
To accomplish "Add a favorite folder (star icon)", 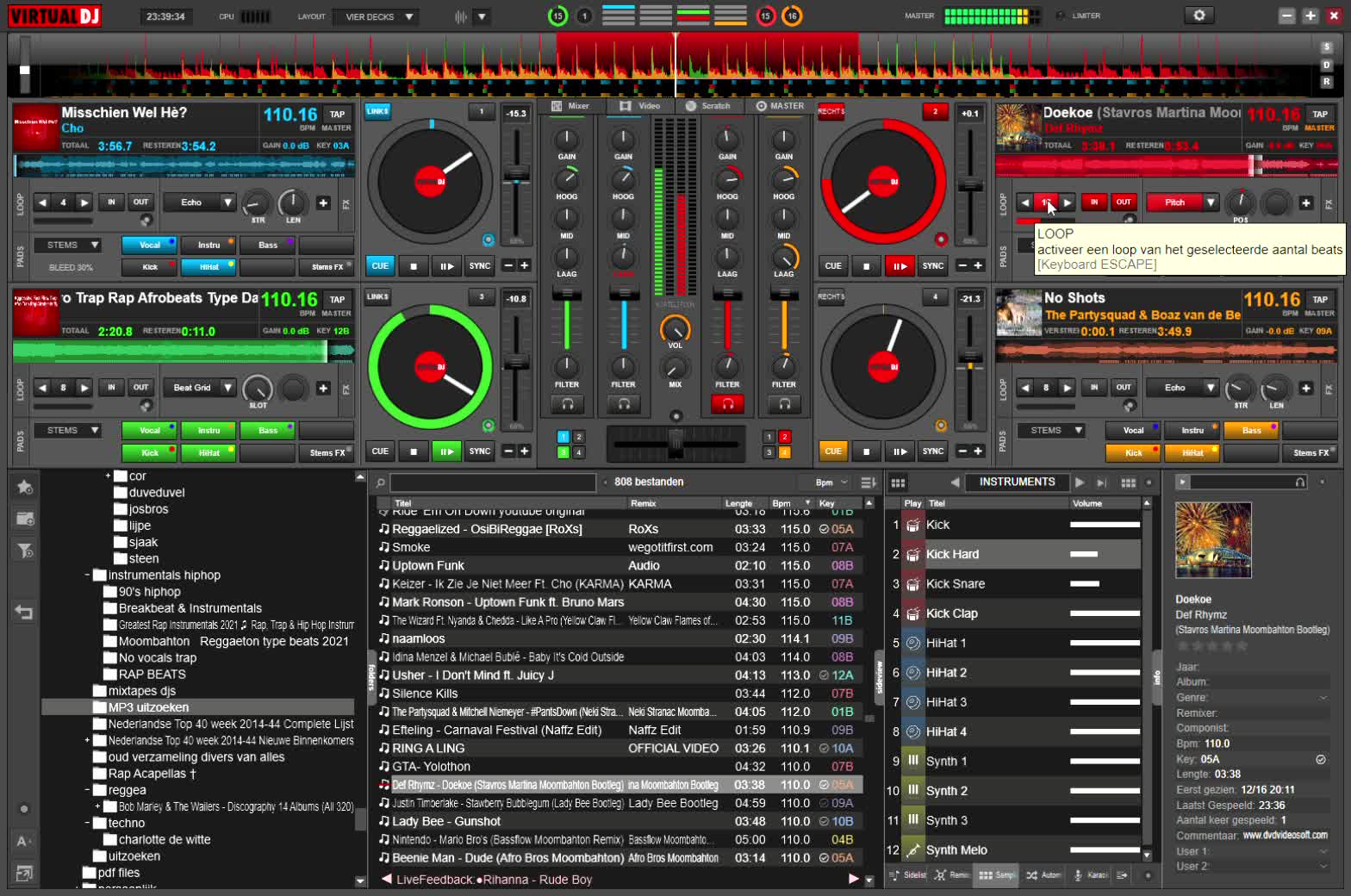I will click(x=25, y=487).
